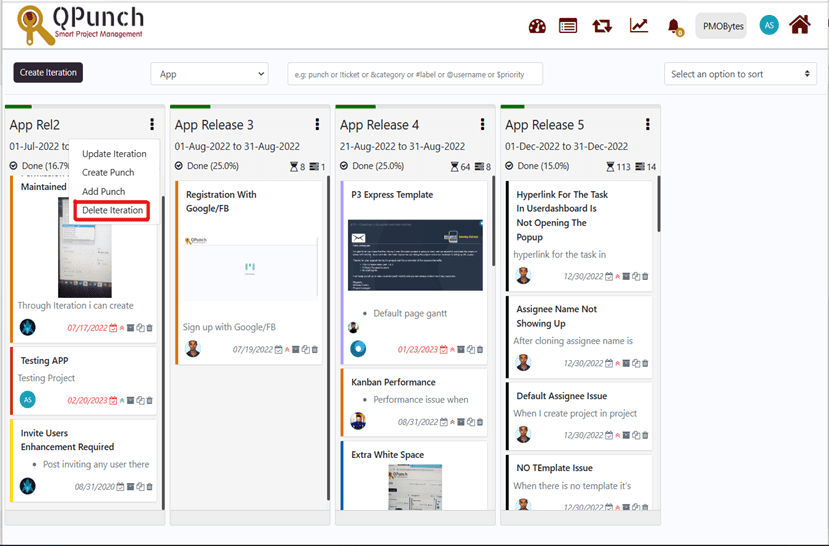The width and height of the screenshot is (829, 546).
Task: Click the PMOBytes button
Action: (x=723, y=26)
